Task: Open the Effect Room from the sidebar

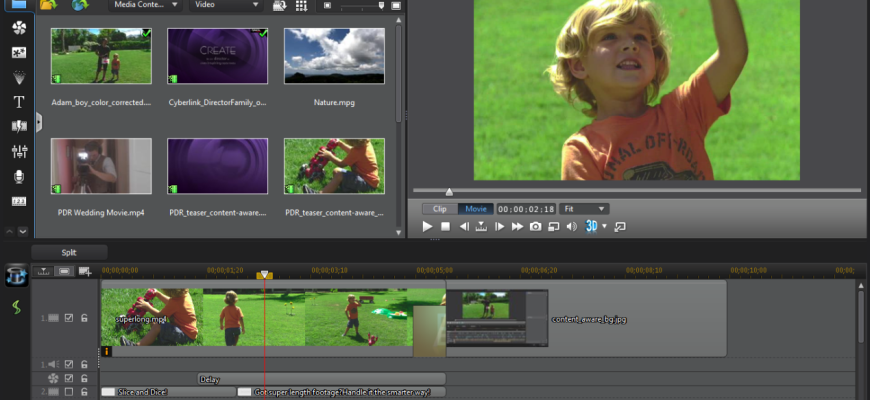Action: (18, 28)
